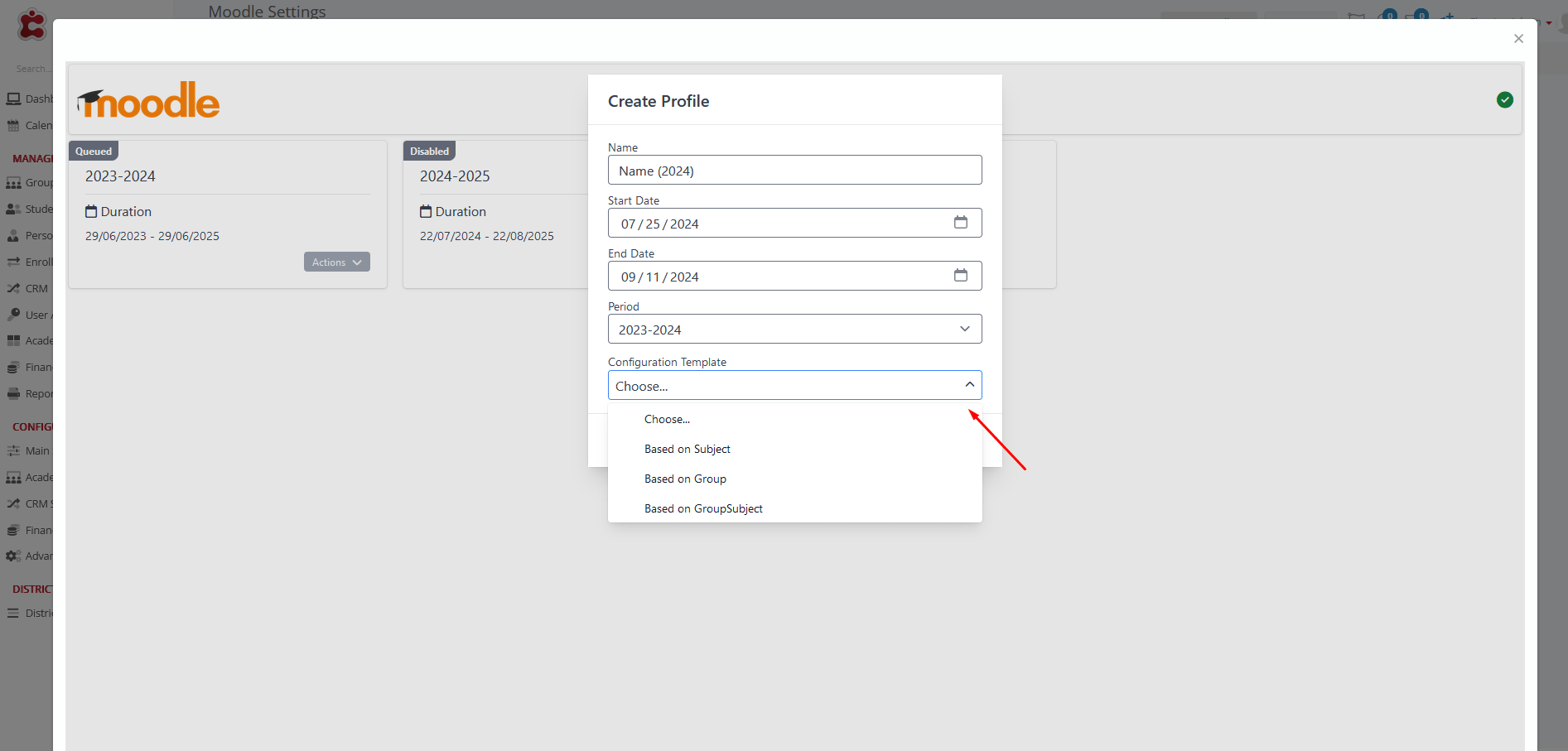Click the Name input field
Image resolution: width=1568 pixels, height=751 pixels.
(x=795, y=170)
